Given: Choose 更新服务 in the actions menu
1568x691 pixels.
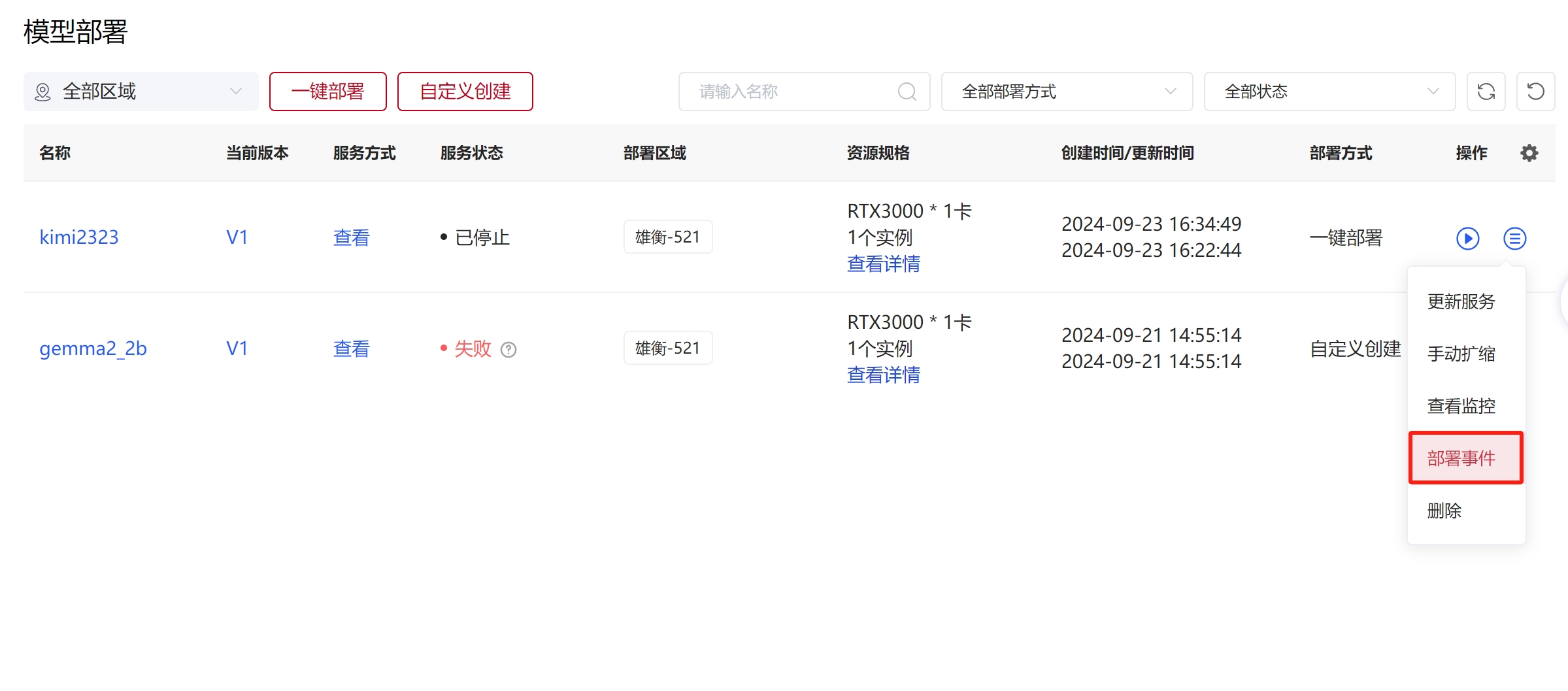Looking at the screenshot, I should coord(1461,301).
